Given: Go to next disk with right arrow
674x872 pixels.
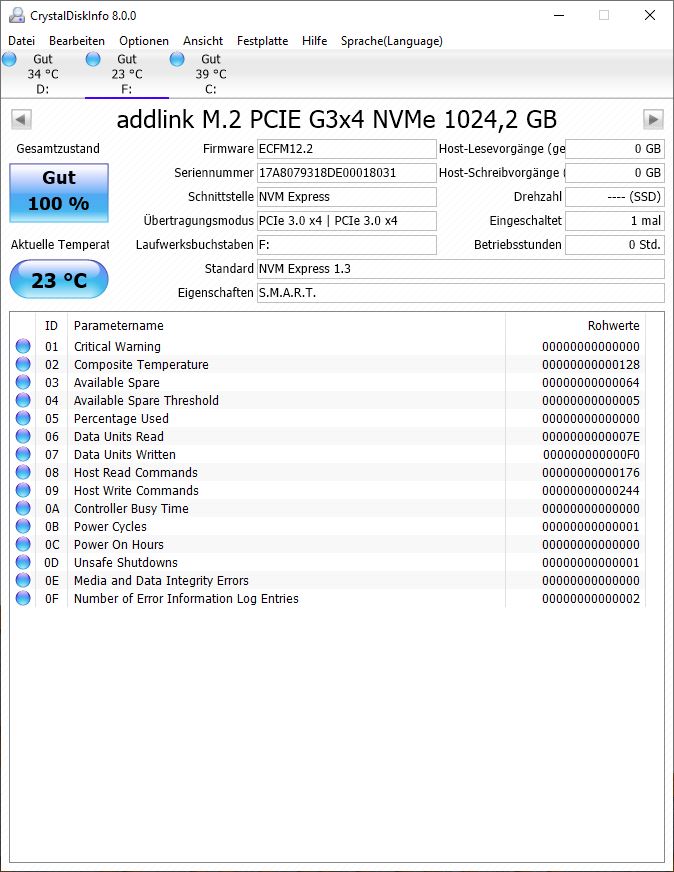Looking at the screenshot, I should (x=653, y=119).
